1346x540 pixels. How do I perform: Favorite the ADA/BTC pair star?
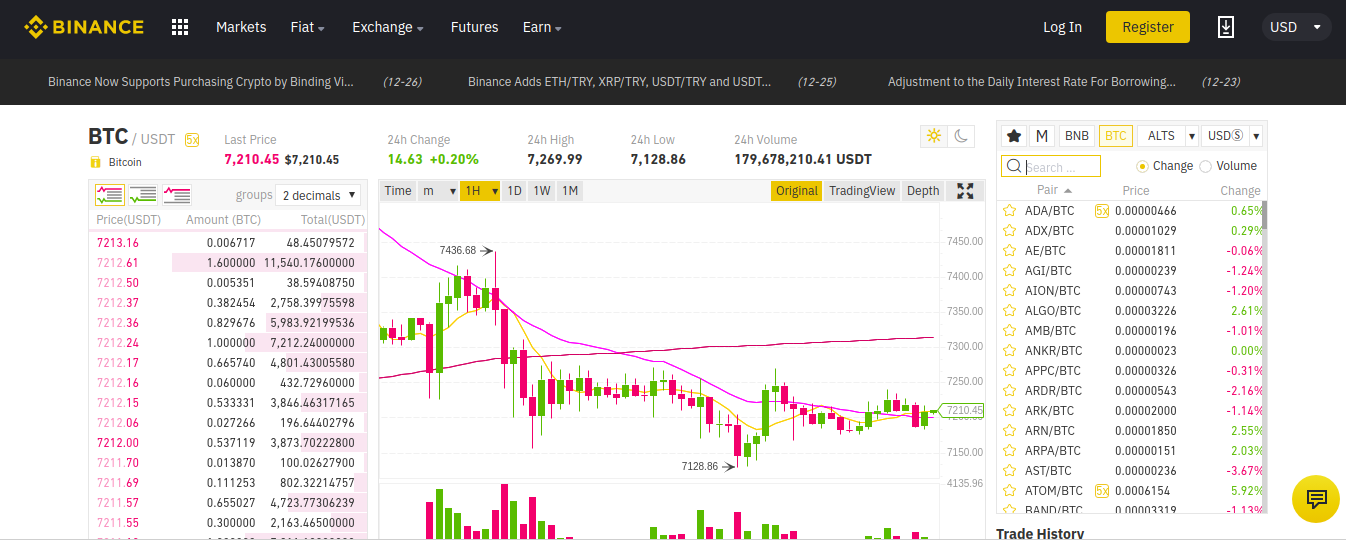[1010, 211]
